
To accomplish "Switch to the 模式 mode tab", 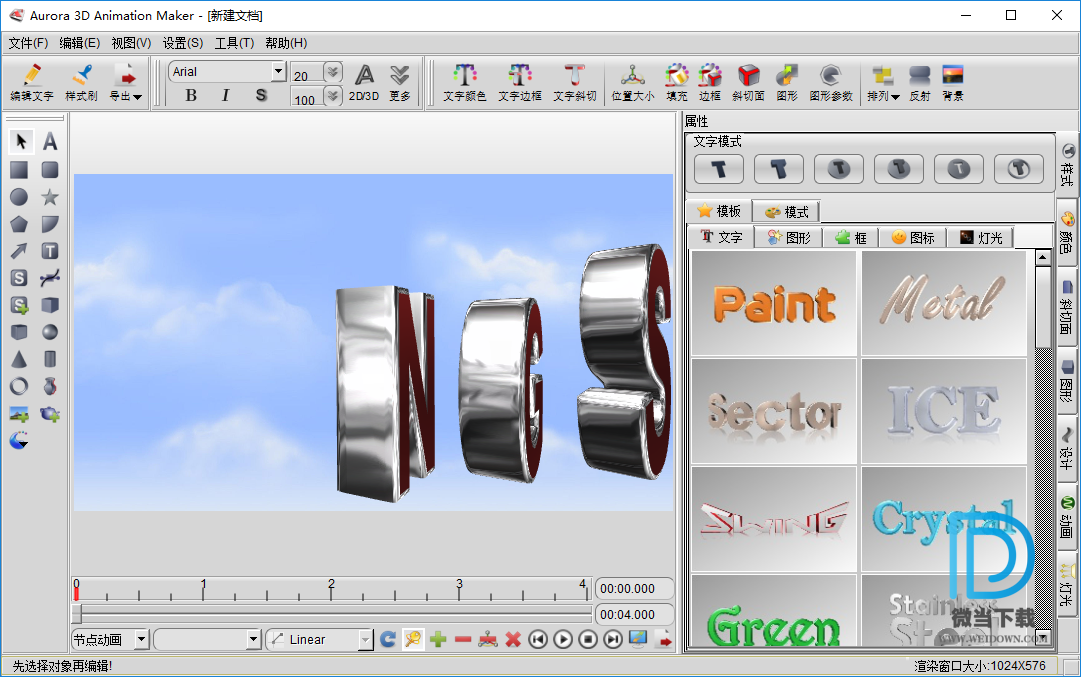I will [787, 212].
